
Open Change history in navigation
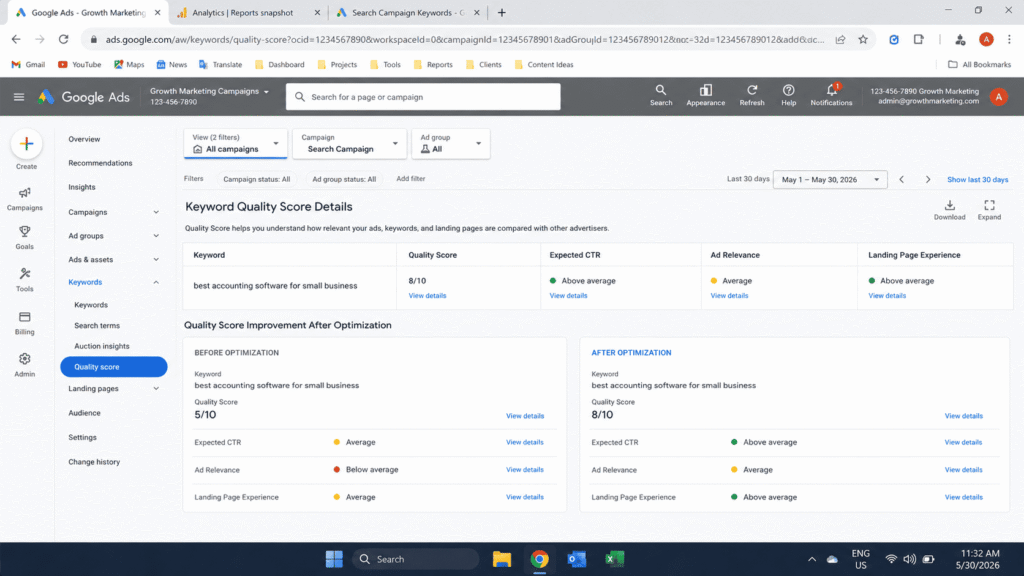pos(94,462)
